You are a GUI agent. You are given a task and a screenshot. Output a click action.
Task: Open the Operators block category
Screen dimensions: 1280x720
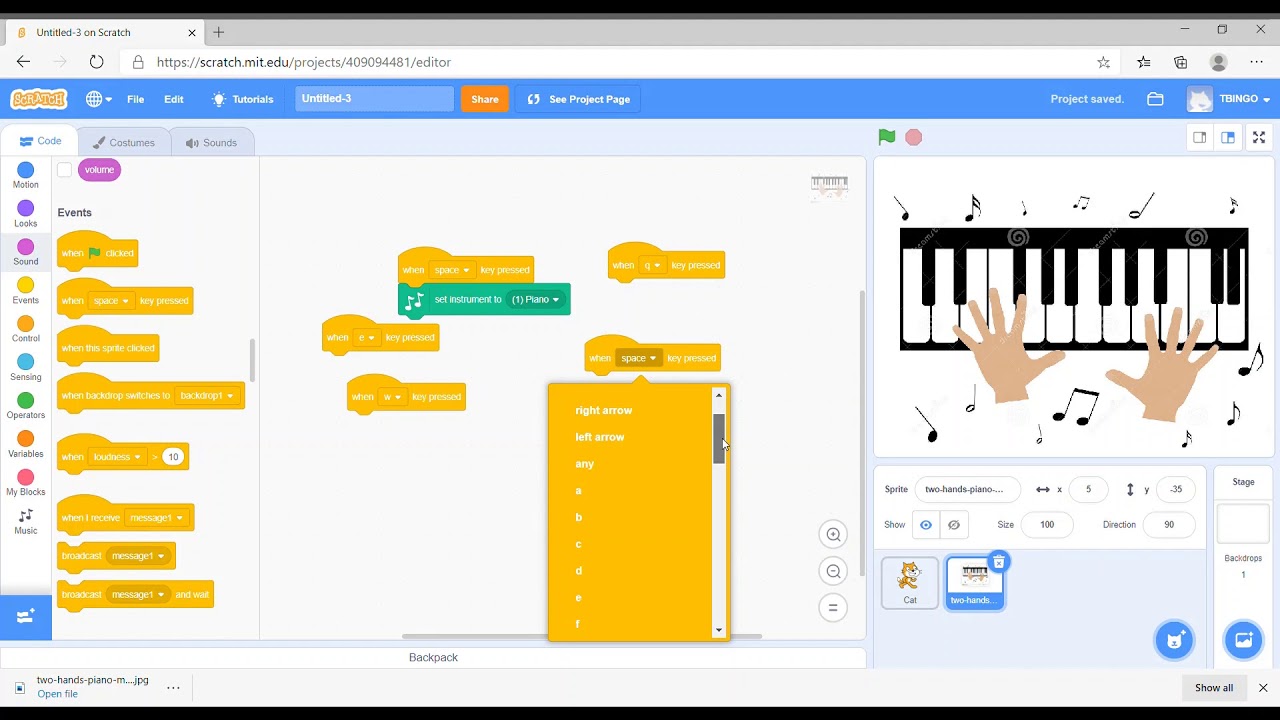[x=26, y=406]
